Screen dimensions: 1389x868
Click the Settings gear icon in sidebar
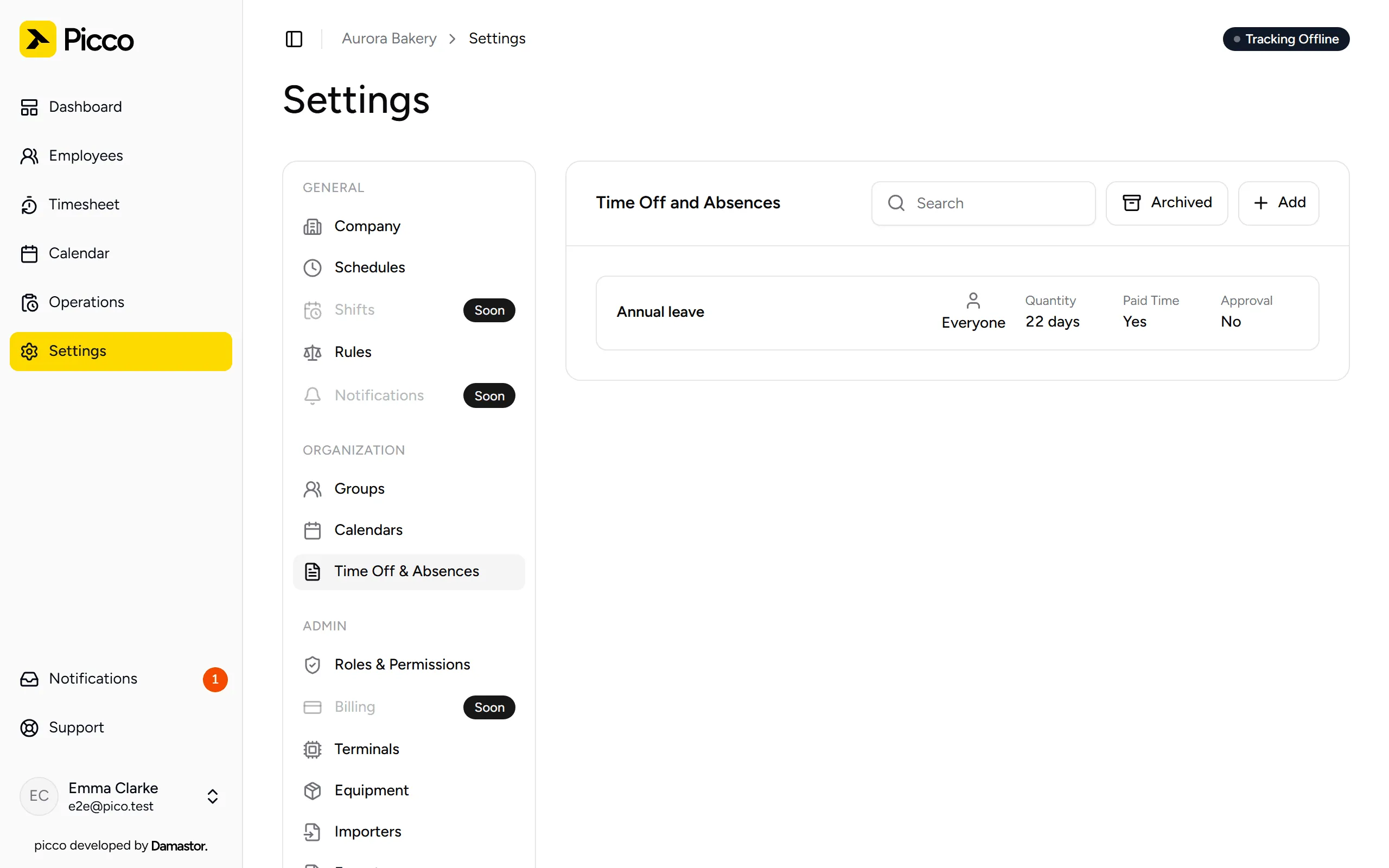point(29,352)
